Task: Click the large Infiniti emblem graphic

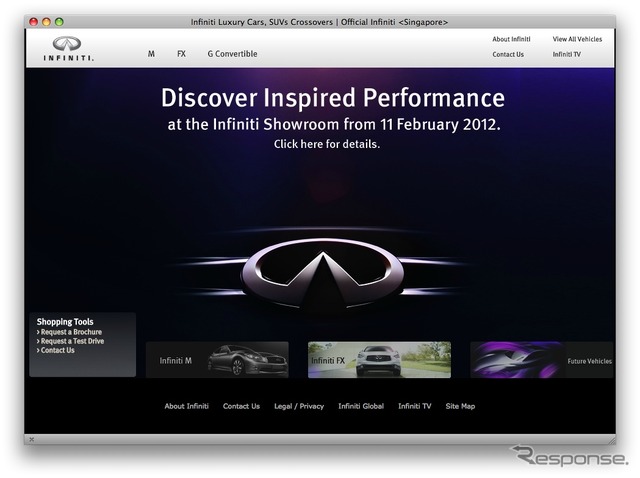Action: pyautogui.click(x=322, y=272)
